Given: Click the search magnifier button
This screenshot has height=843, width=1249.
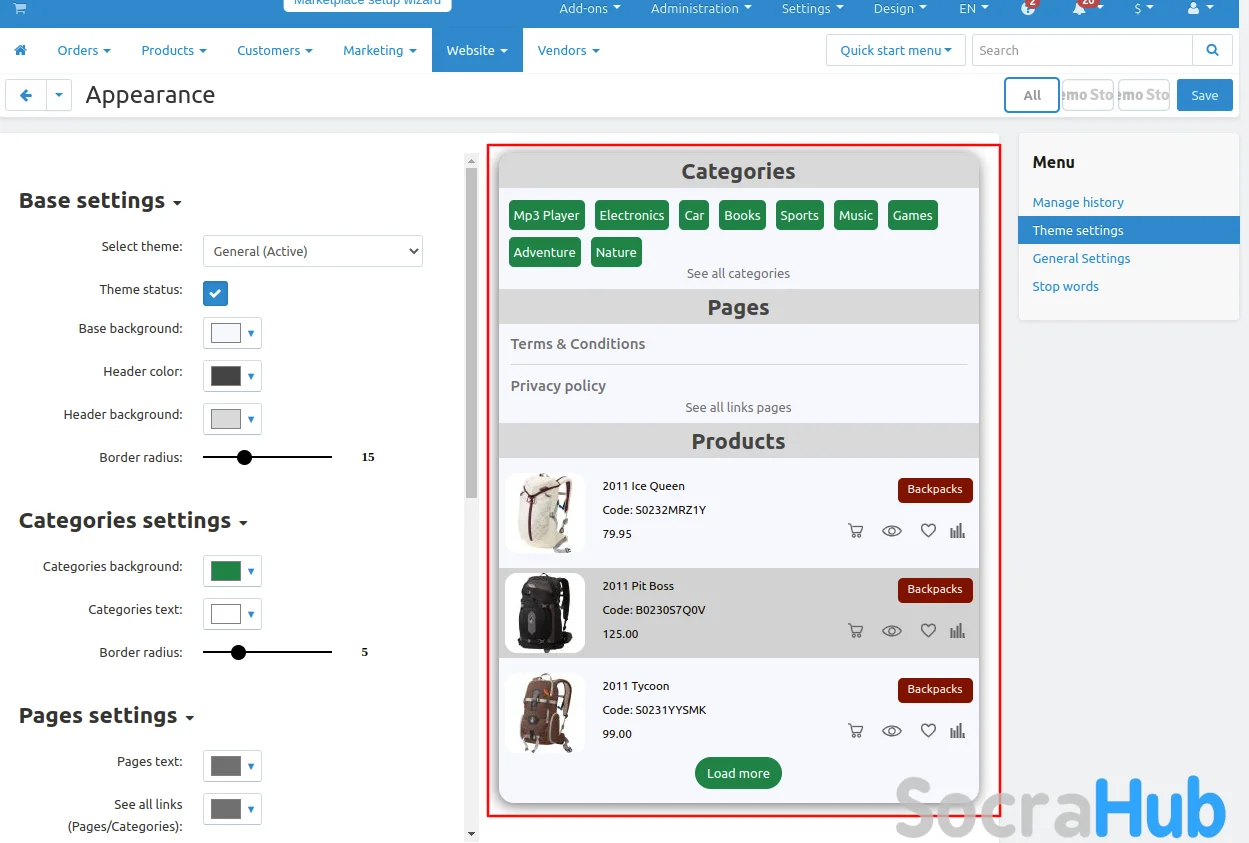Looking at the screenshot, I should (1212, 50).
